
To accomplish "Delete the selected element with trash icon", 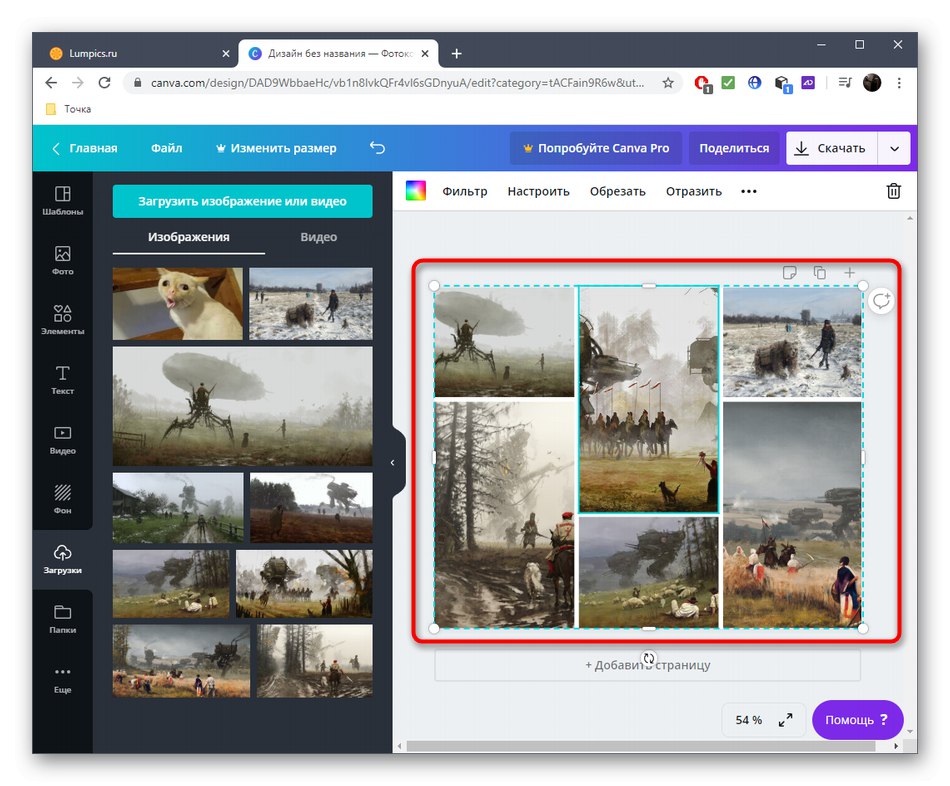I will click(x=893, y=191).
